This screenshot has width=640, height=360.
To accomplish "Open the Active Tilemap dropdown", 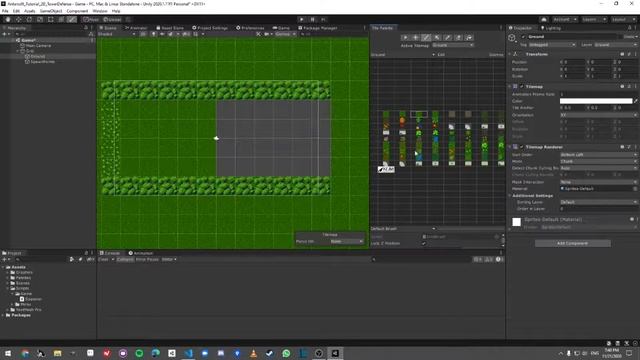I will point(453,45).
